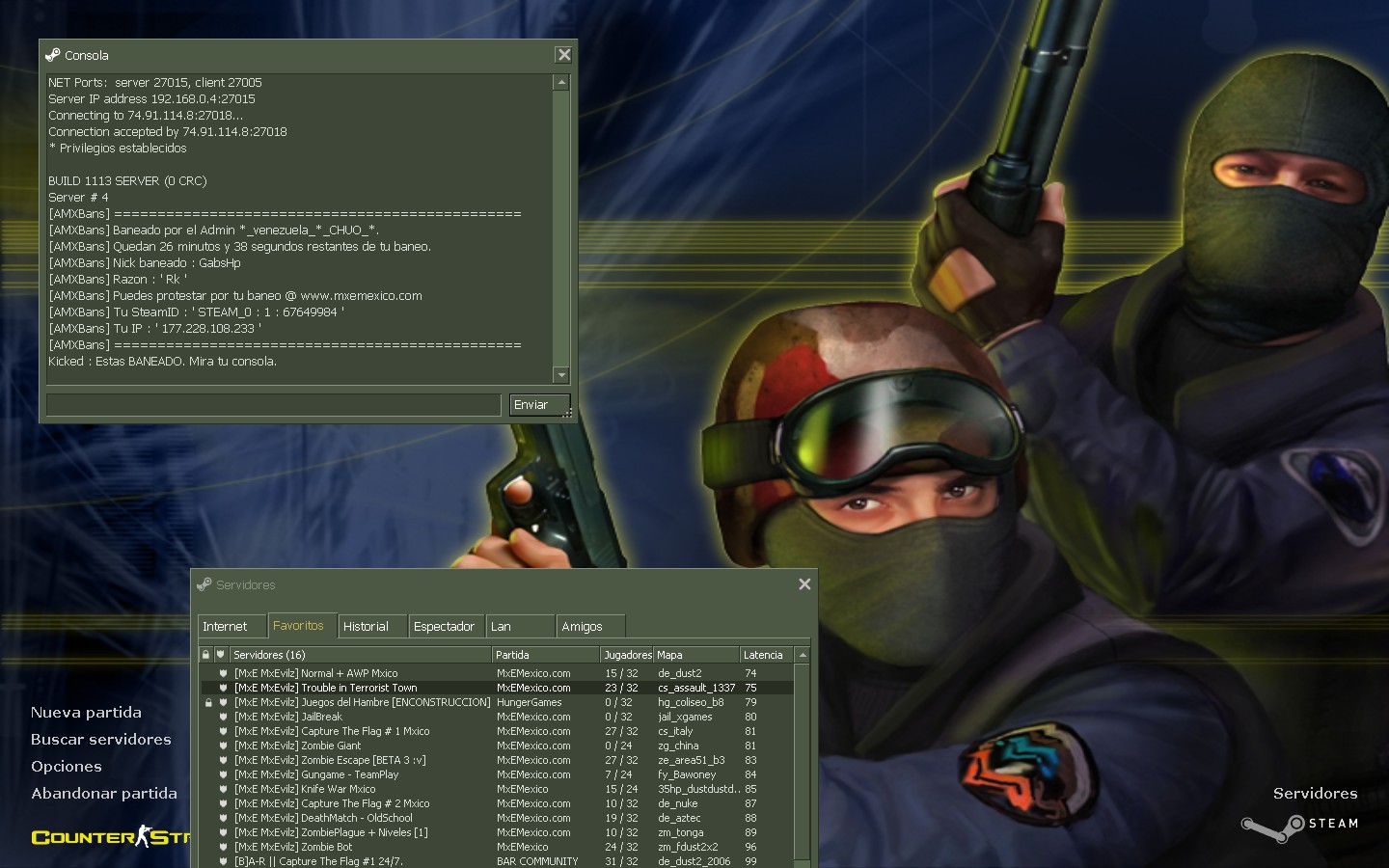Select the Zombie Escape [BETA 3 :v] server
The width and height of the screenshot is (1389, 868).
click(x=497, y=761)
